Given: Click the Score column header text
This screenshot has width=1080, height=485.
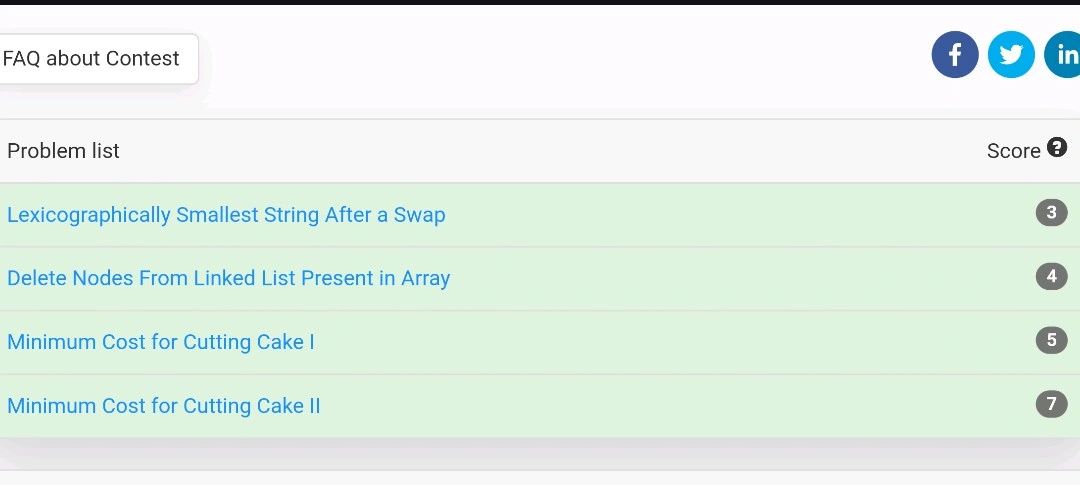Looking at the screenshot, I should pos(1013,152).
